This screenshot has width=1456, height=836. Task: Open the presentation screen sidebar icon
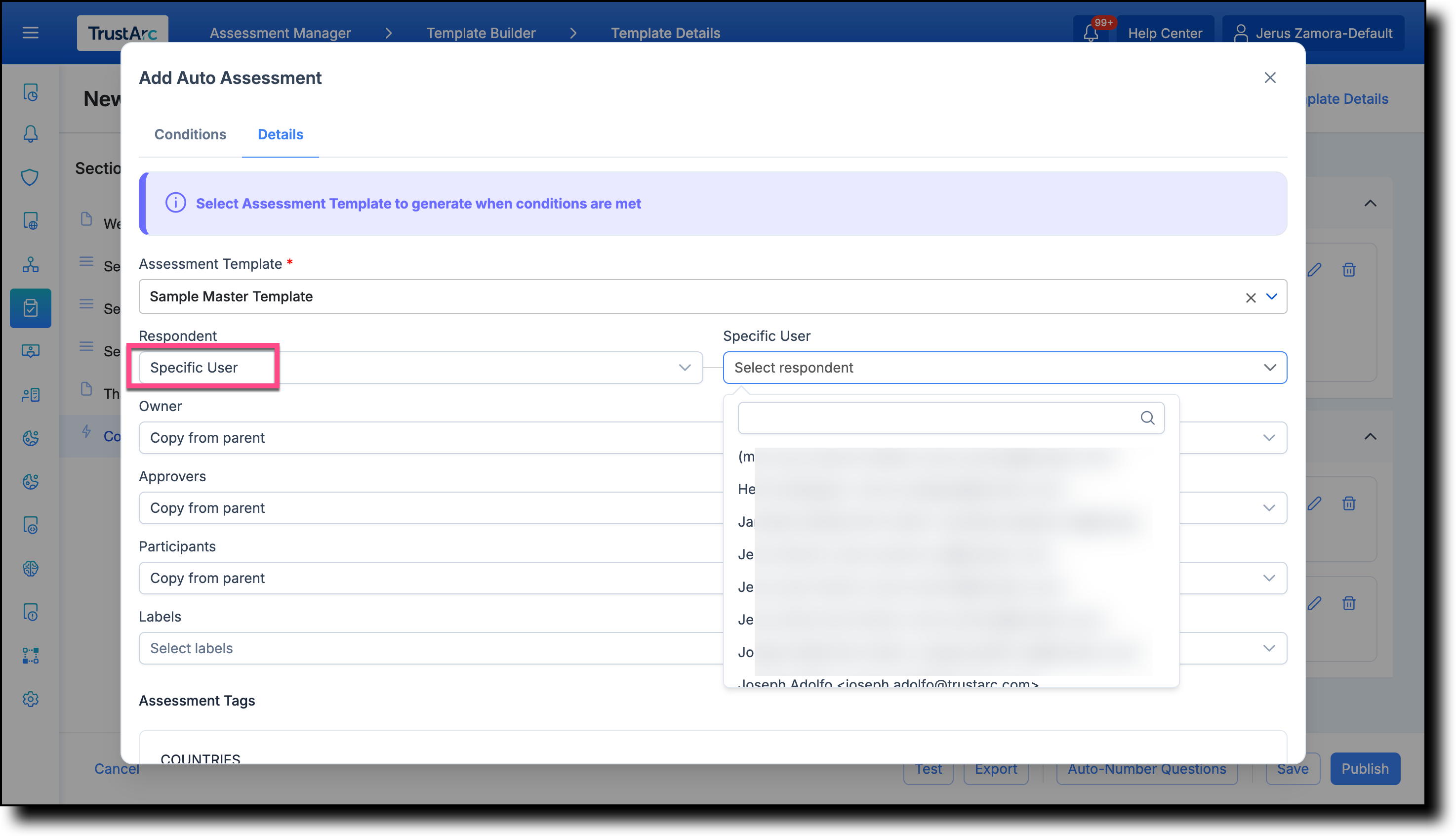tap(31, 351)
